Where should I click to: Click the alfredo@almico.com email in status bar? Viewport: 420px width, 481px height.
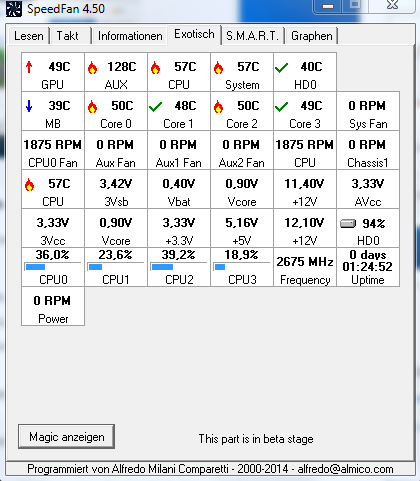[x=345, y=469]
